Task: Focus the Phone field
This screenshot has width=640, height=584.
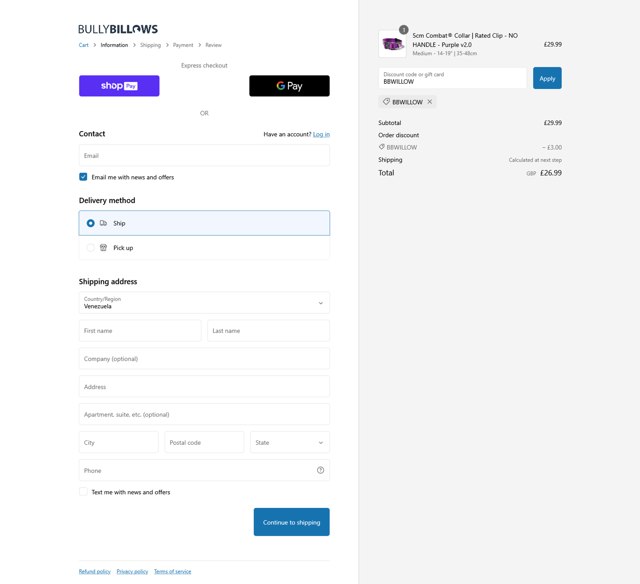Action: 204,470
